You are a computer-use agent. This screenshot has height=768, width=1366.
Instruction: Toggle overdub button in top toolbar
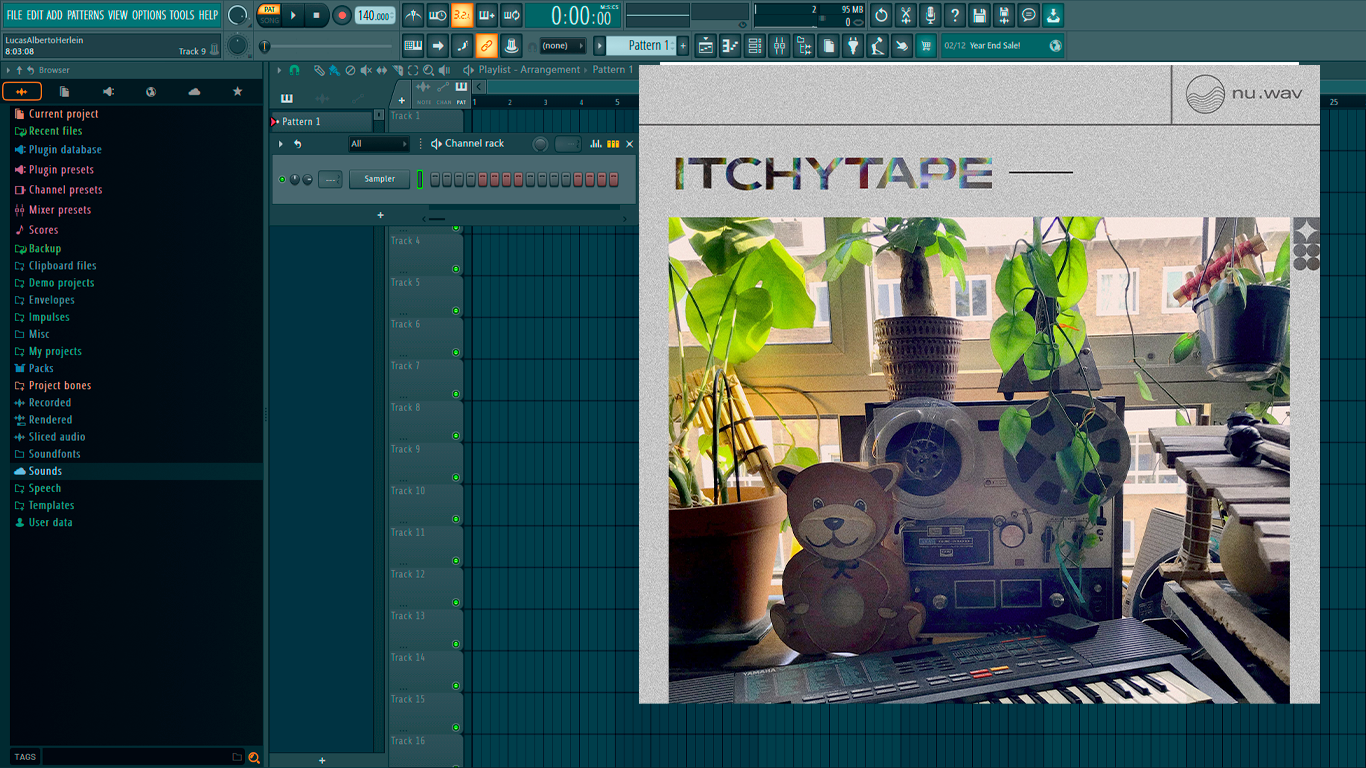pyautogui.click(x=487, y=15)
